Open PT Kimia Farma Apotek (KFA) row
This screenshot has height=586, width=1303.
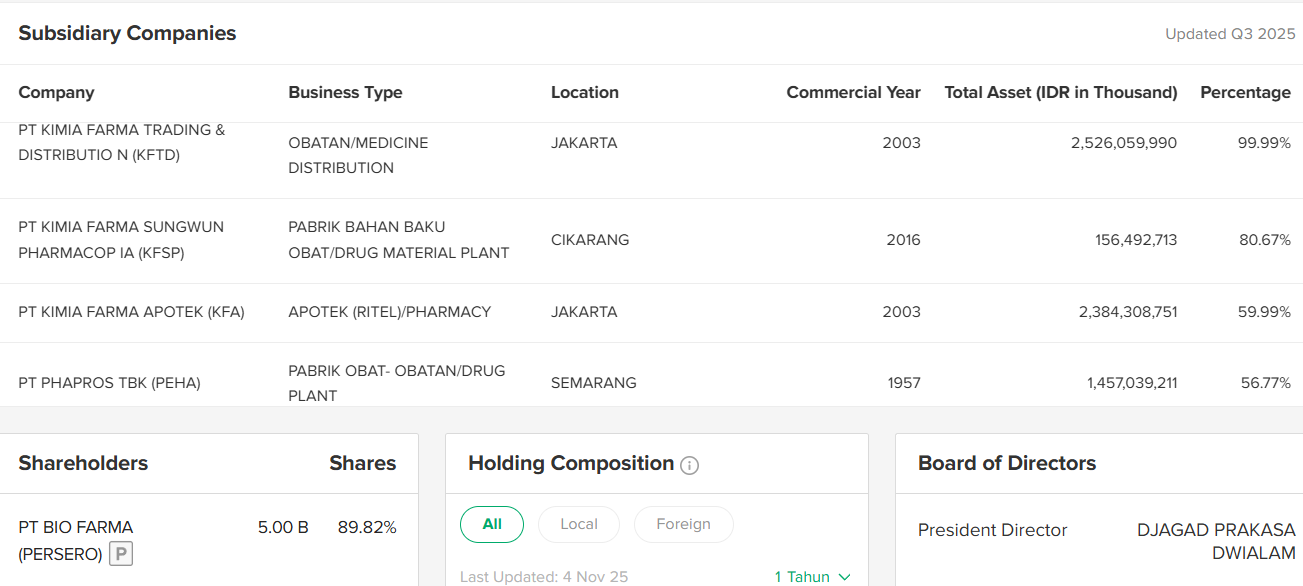click(131, 312)
